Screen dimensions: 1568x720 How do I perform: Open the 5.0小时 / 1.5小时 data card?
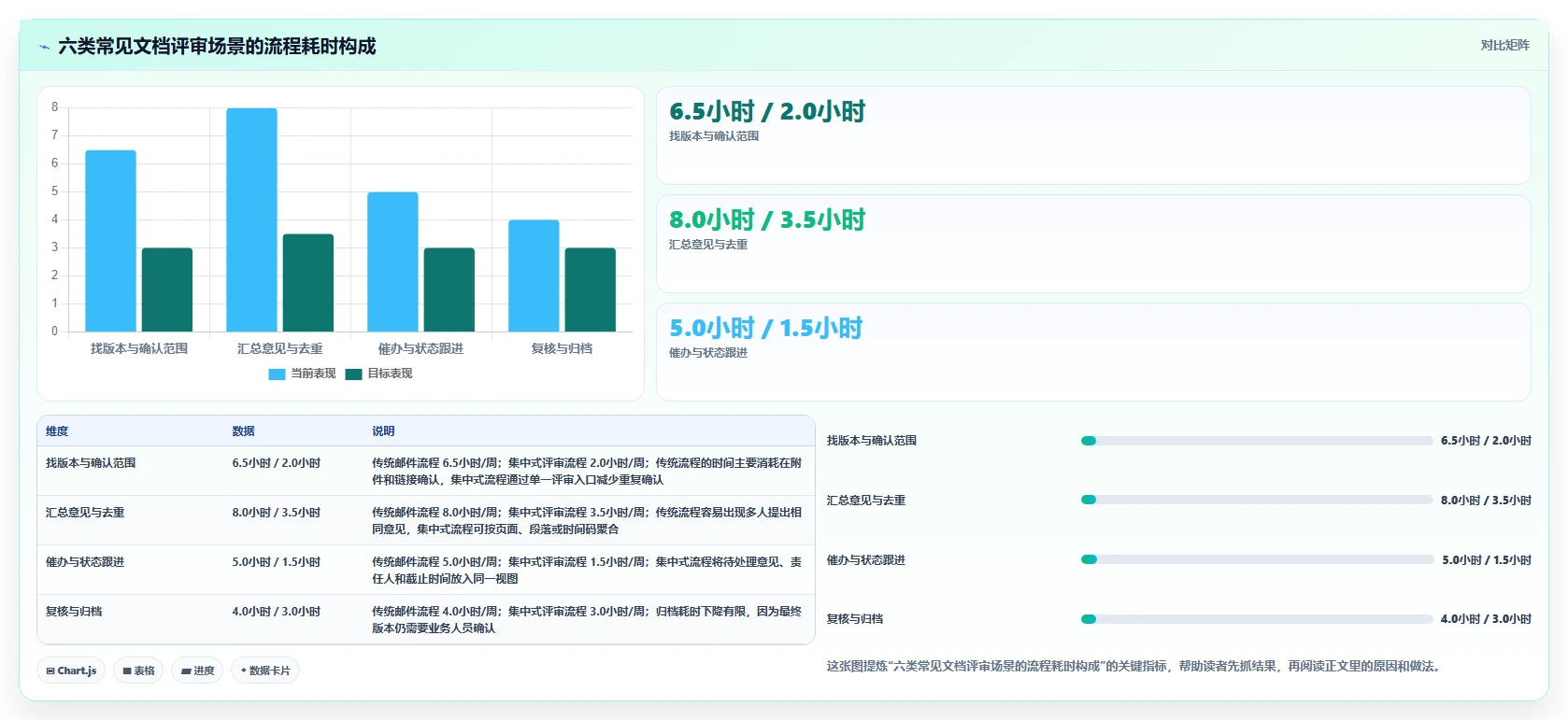click(1093, 352)
